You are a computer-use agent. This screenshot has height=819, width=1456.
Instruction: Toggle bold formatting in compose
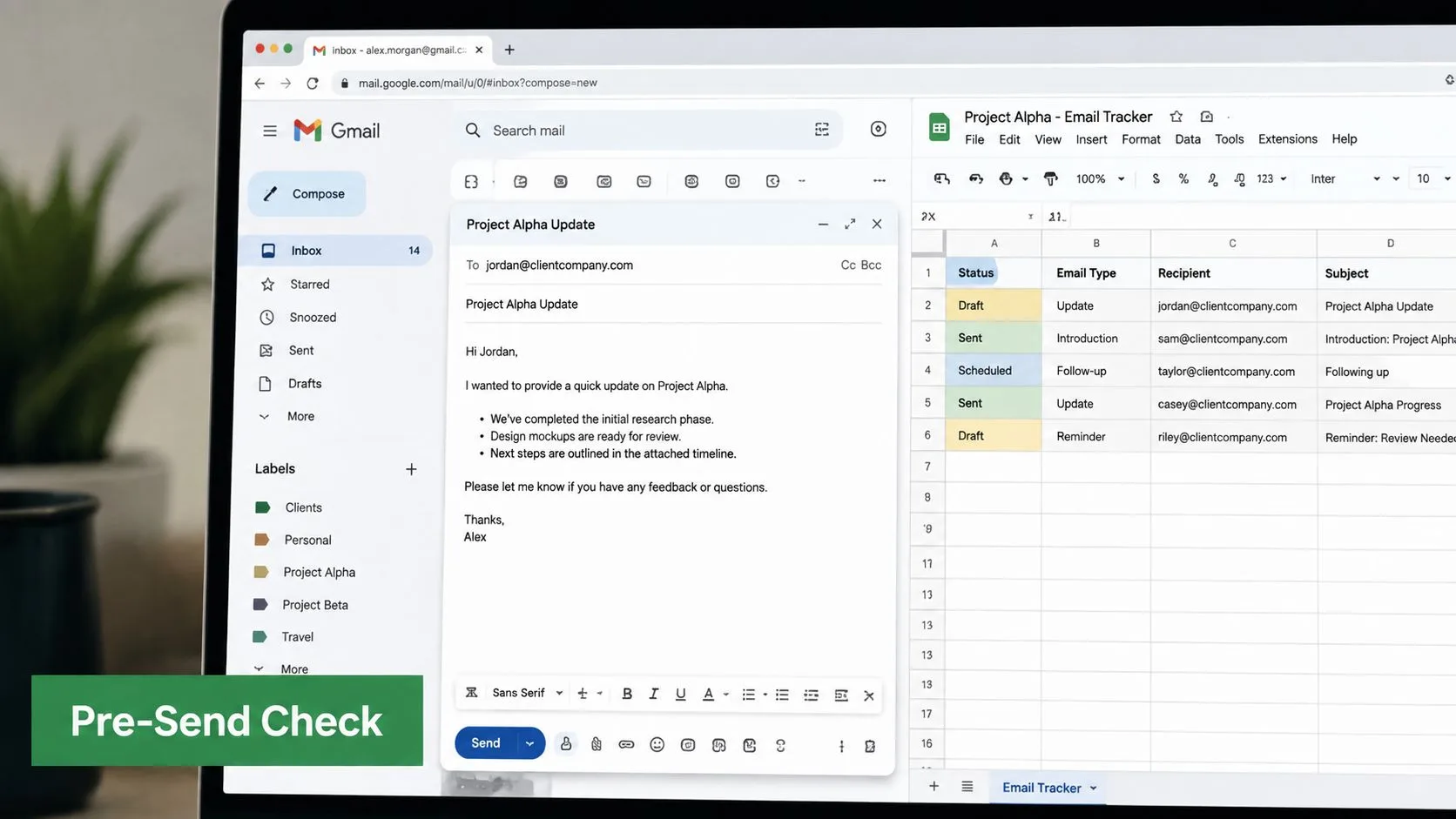tap(627, 694)
